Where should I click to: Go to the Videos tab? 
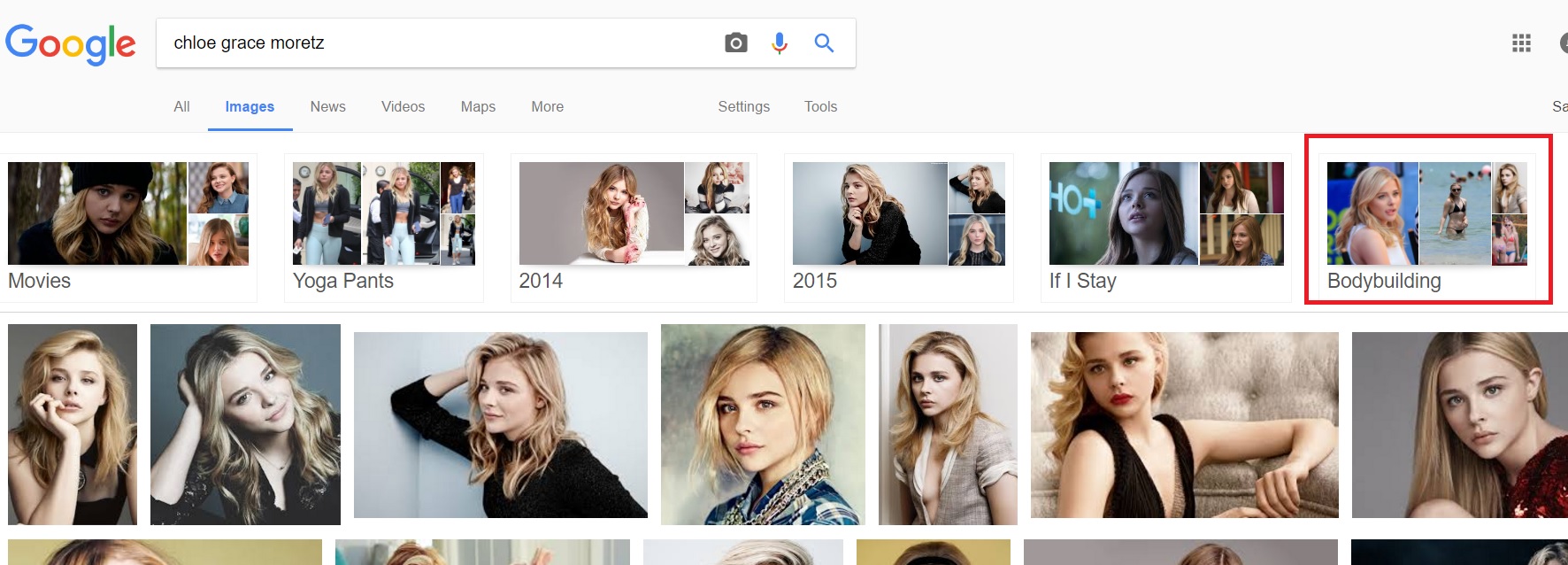(x=403, y=106)
